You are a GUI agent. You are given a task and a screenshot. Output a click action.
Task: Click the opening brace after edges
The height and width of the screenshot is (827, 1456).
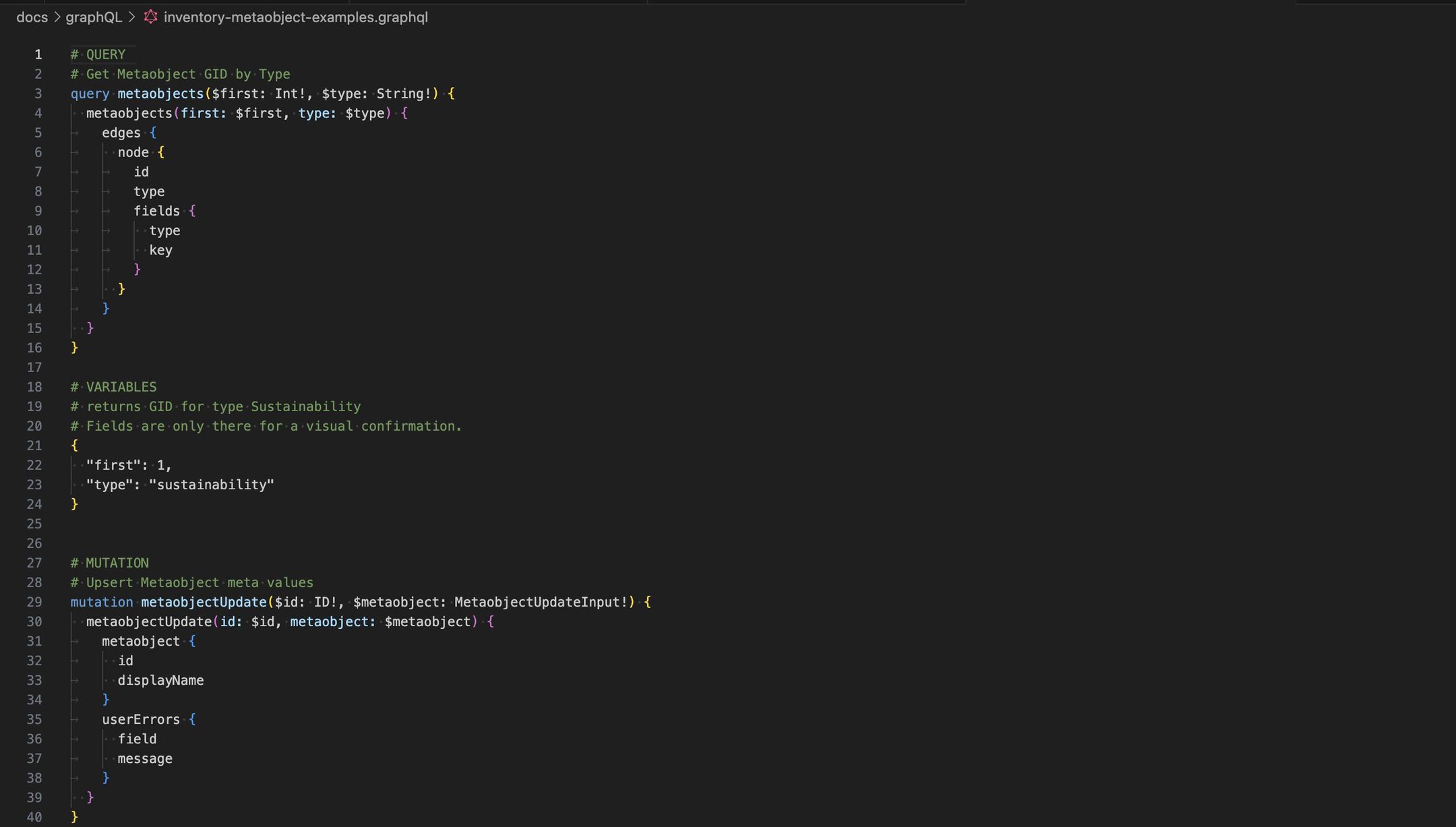click(x=153, y=133)
